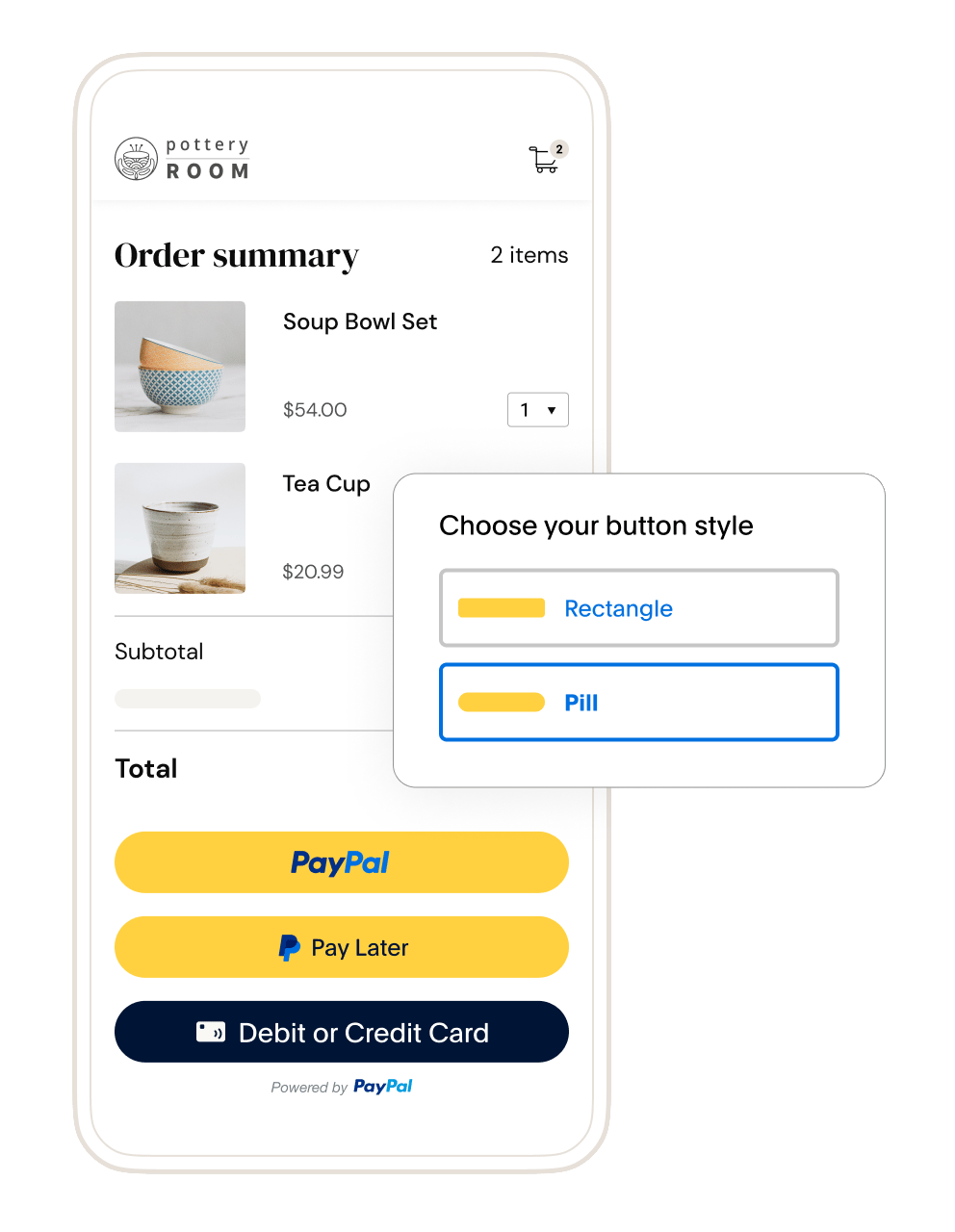The height and width of the screenshot is (1232, 955).
Task: Select the Rectangle button style option
Action: click(639, 608)
